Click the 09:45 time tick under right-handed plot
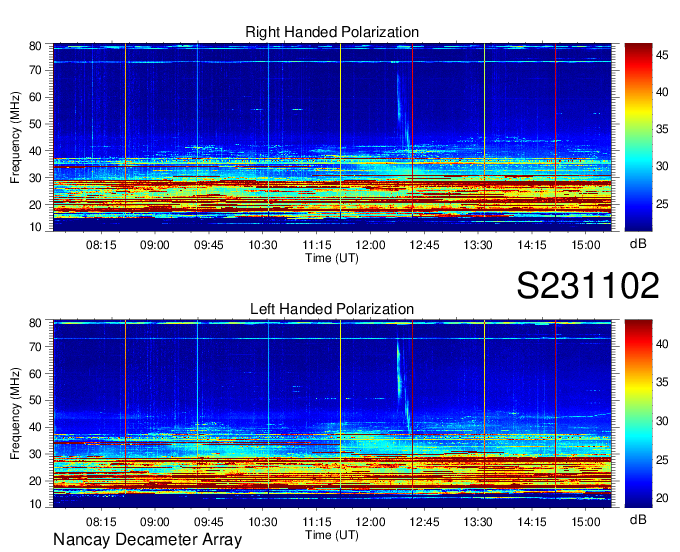Viewport: 680px width, 552px height. (x=209, y=245)
